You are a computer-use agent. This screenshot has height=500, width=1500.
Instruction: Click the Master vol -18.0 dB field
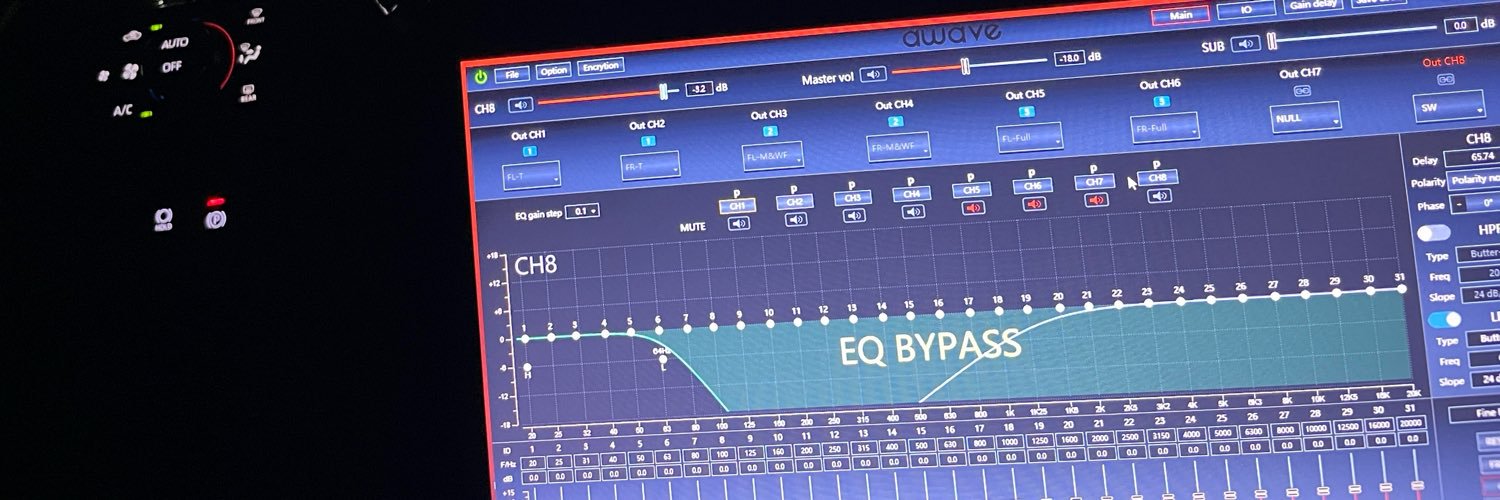(x=1070, y=58)
